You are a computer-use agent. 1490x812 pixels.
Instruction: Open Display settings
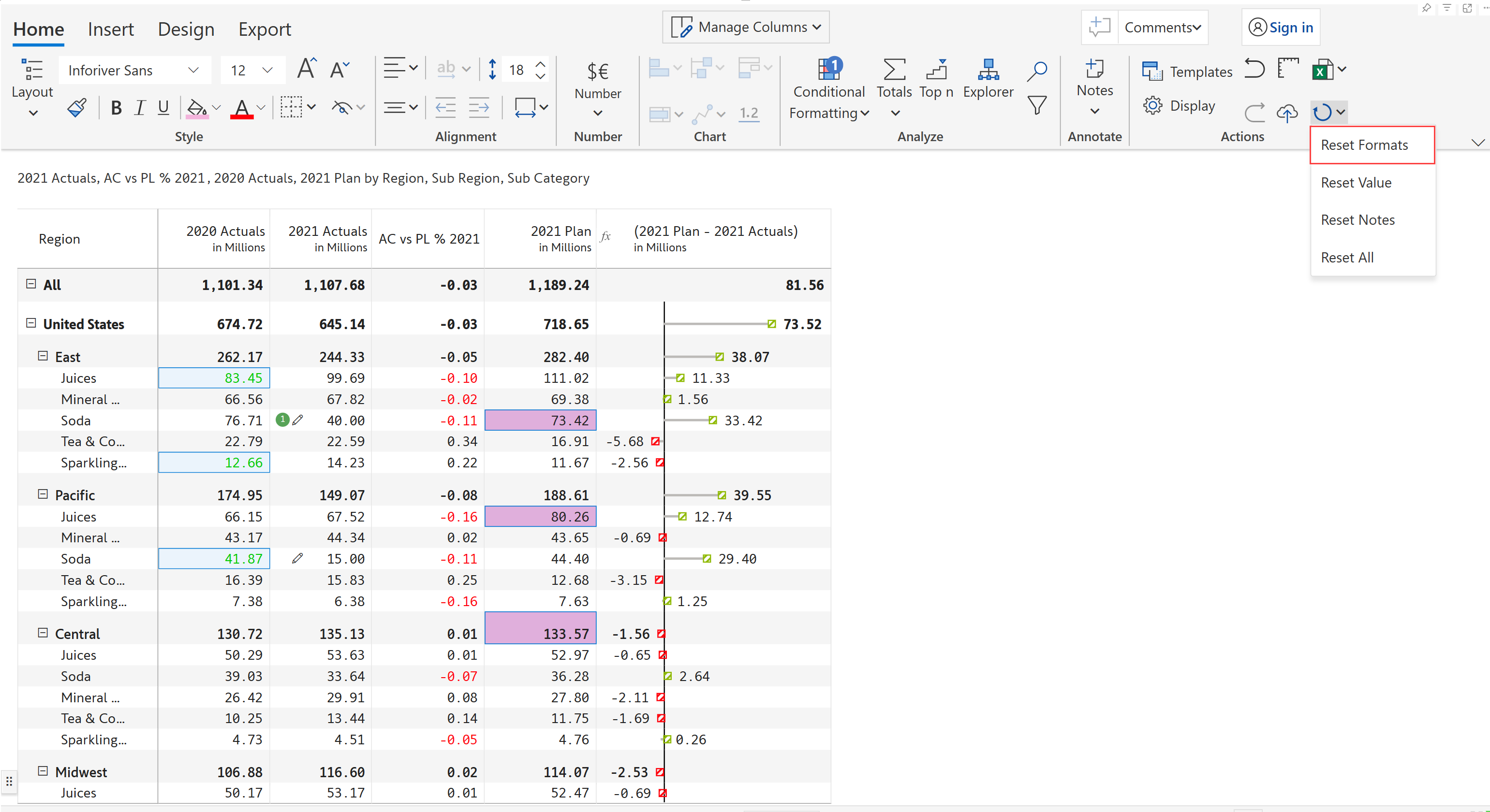(1180, 106)
